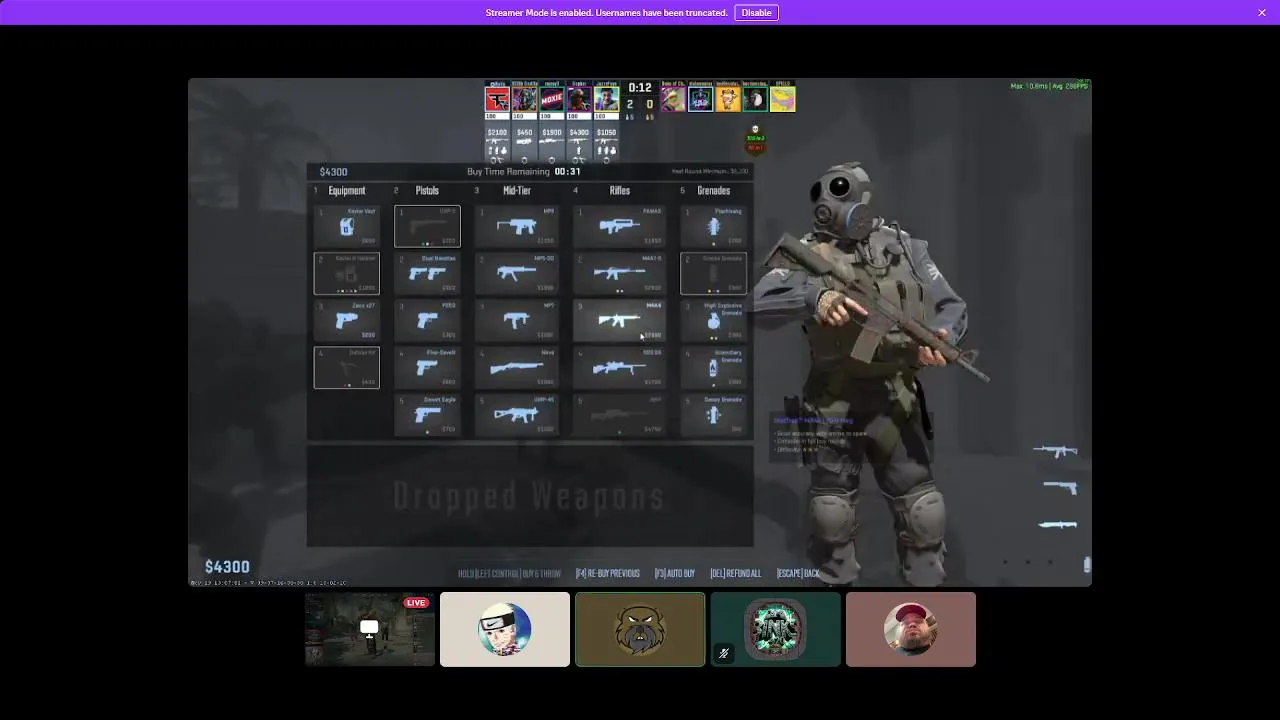1280x720 pixels.
Task: Click the Buy Time Remaining timer
Action: point(524,172)
